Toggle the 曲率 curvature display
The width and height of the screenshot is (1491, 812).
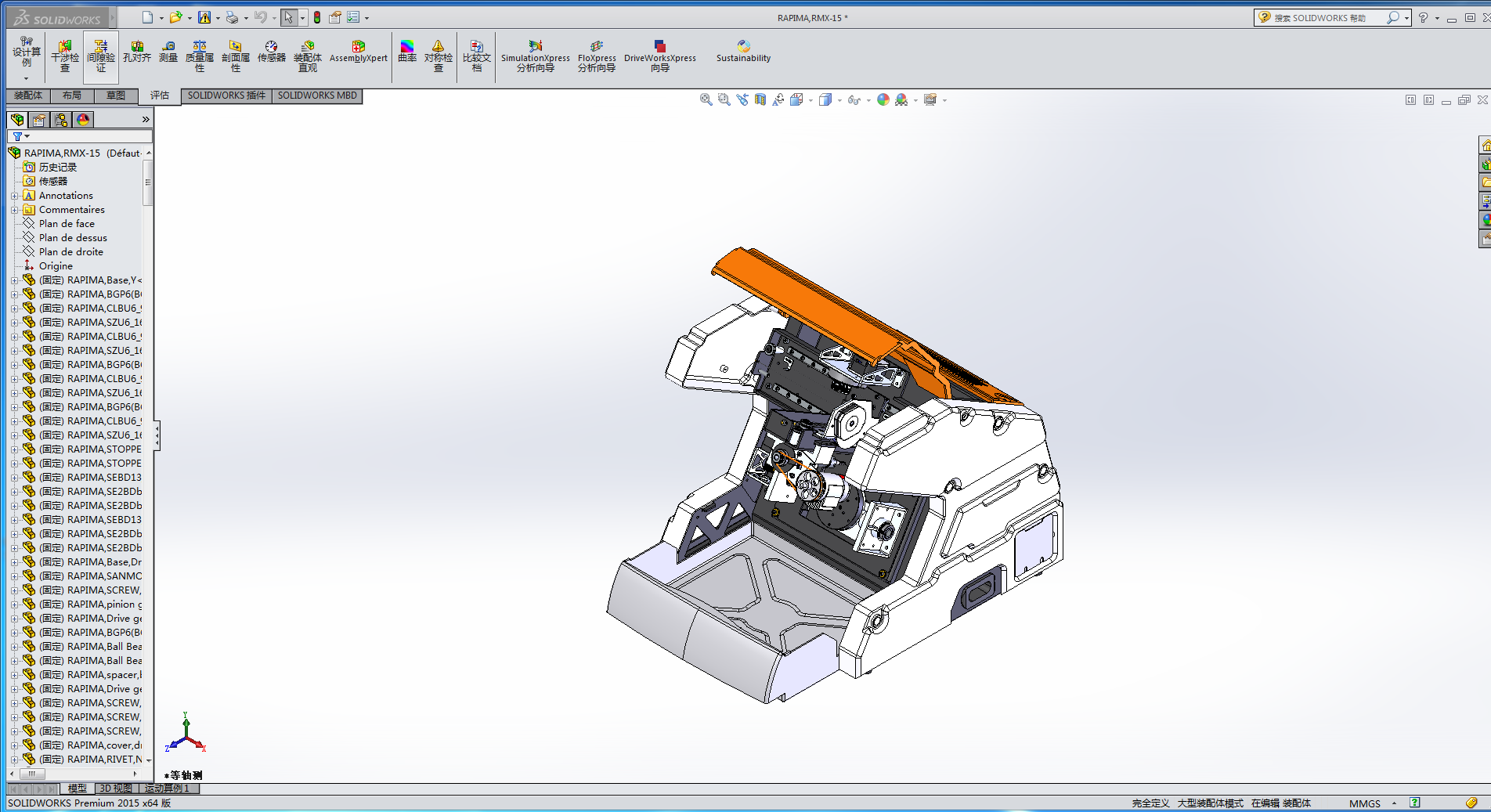pos(407,52)
